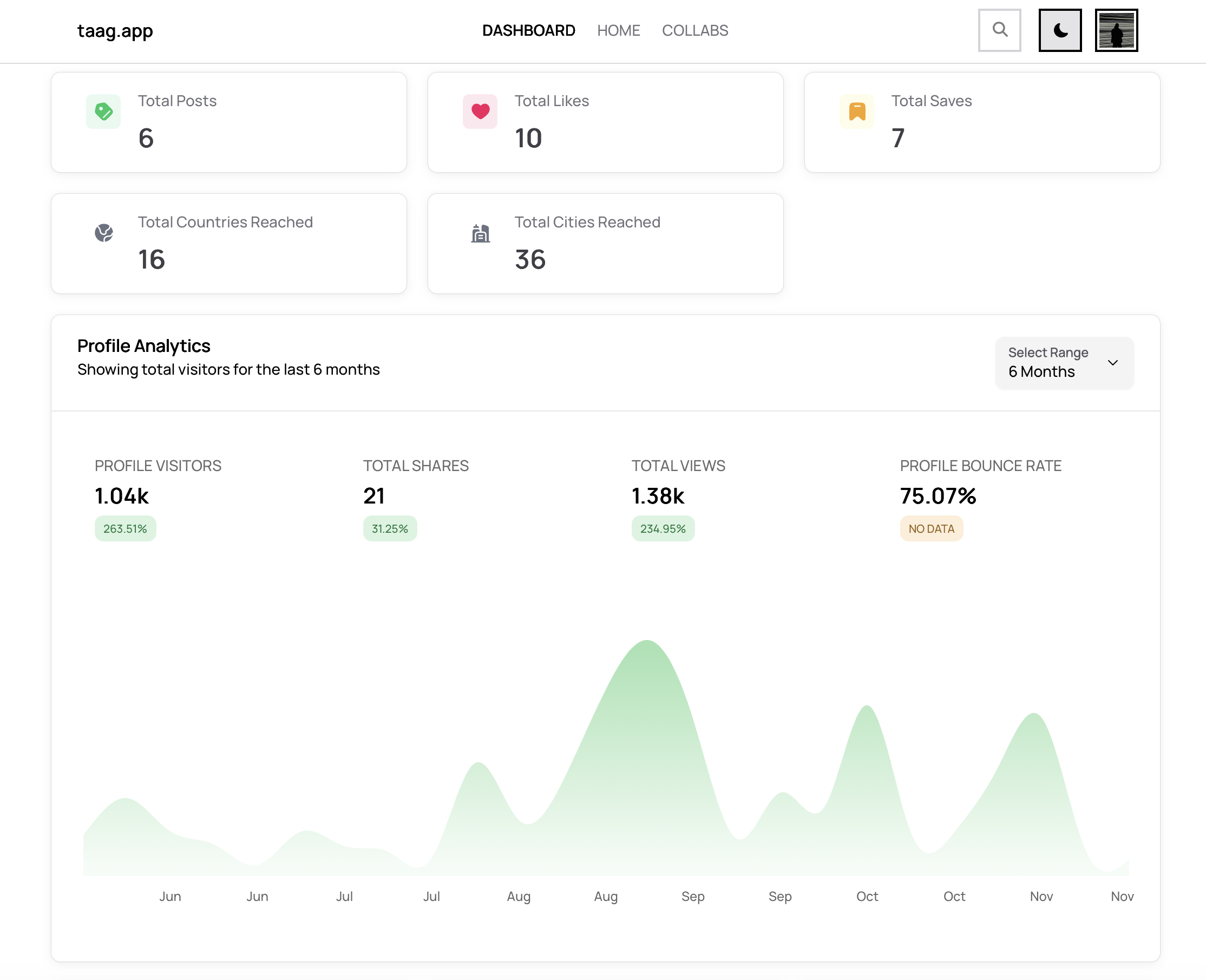Click the 31.25% shares change badge
This screenshot has width=1206, height=980.
pos(389,528)
